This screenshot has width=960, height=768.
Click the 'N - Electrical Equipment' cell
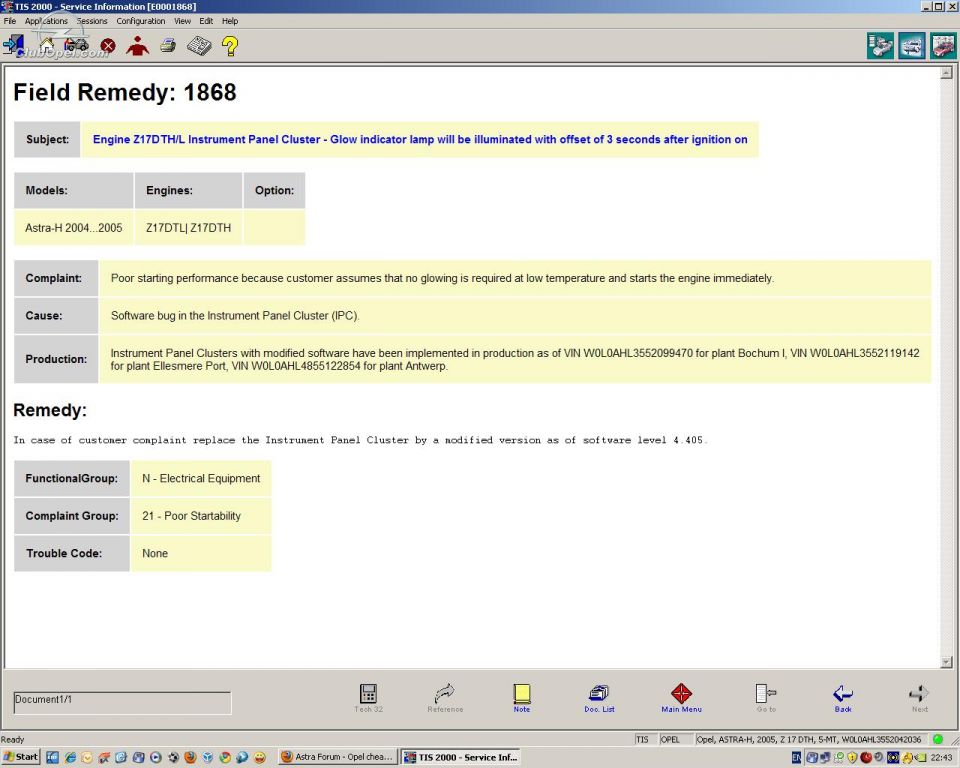tap(201, 478)
